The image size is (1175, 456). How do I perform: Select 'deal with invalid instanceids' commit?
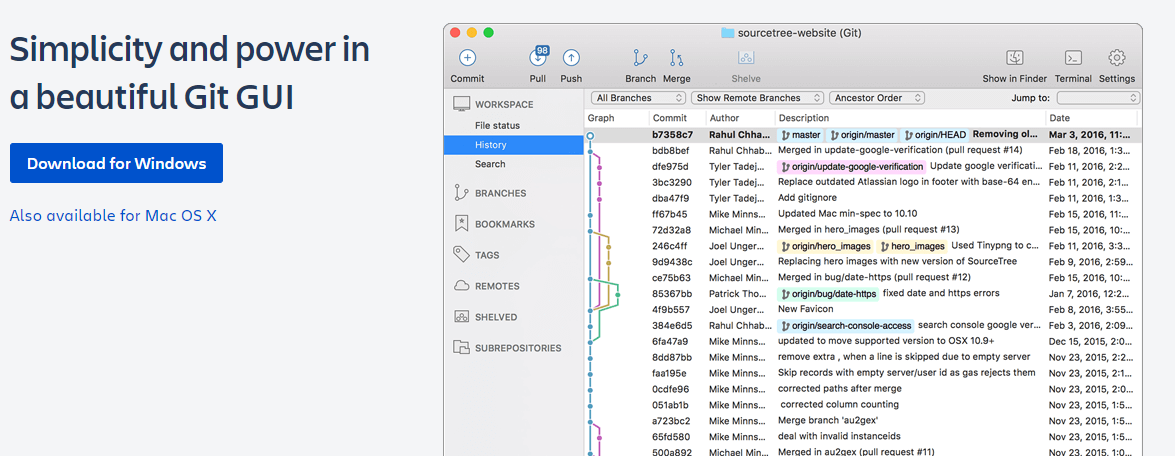(863, 437)
